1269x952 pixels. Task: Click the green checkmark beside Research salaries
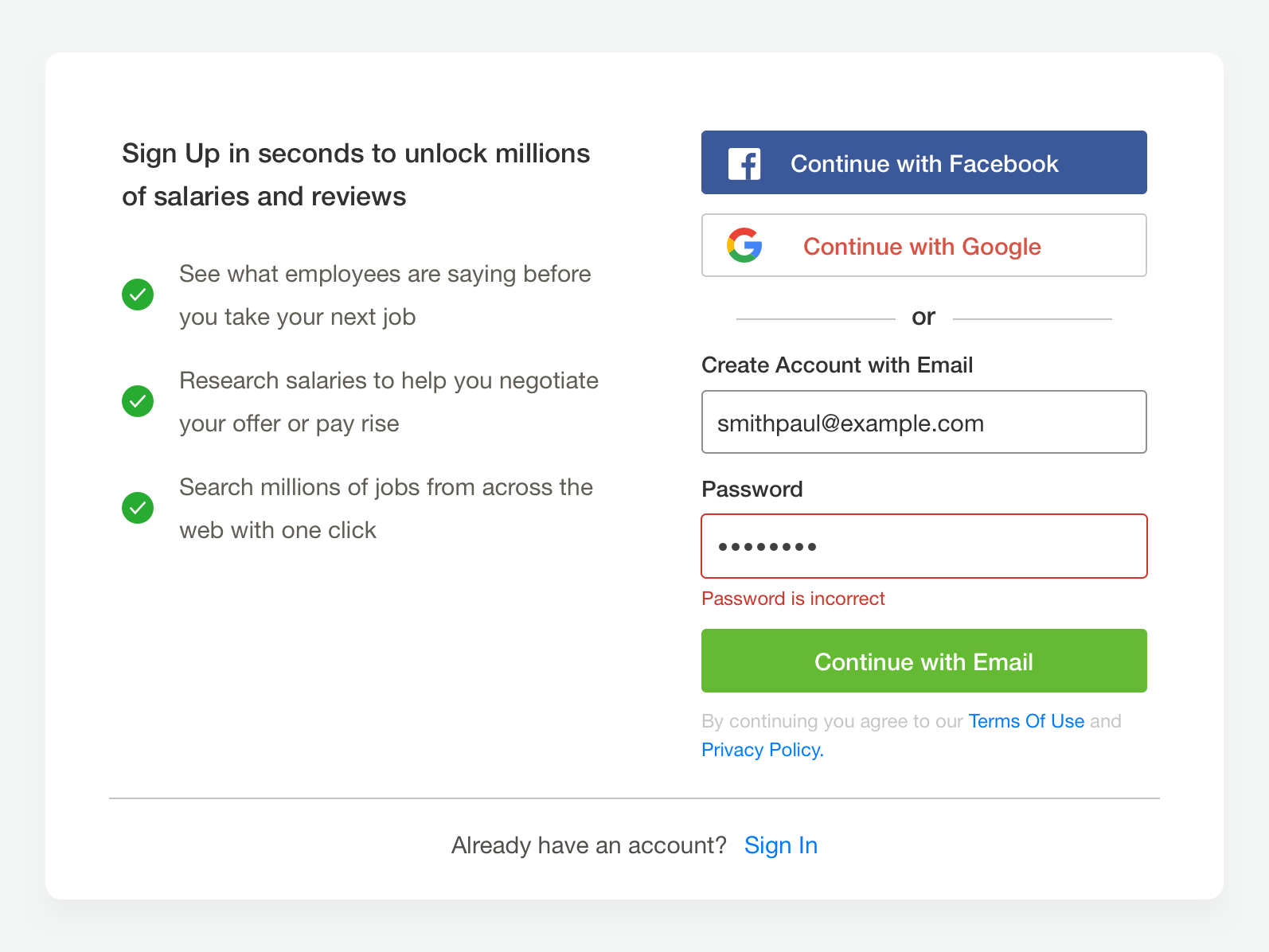point(138,401)
